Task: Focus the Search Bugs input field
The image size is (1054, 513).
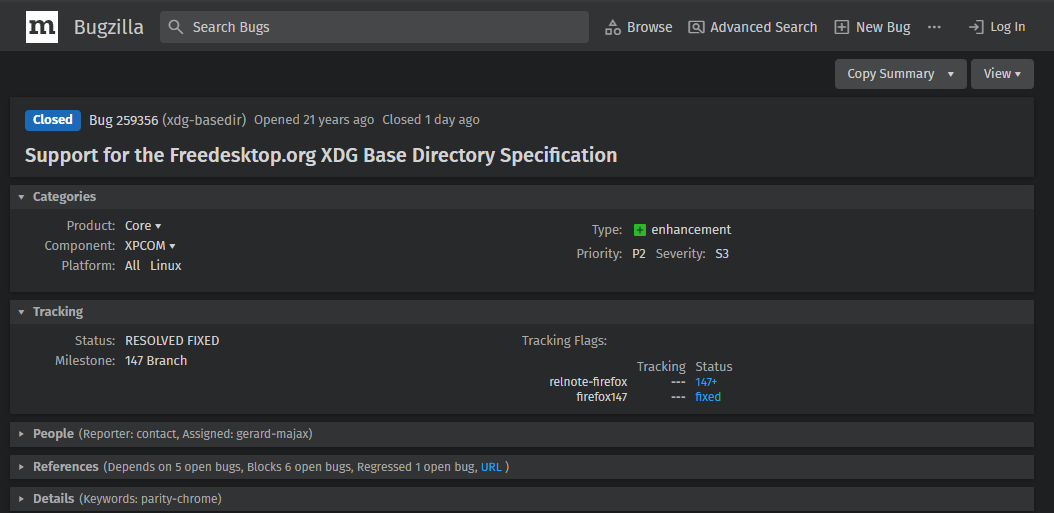Action: 385,27
